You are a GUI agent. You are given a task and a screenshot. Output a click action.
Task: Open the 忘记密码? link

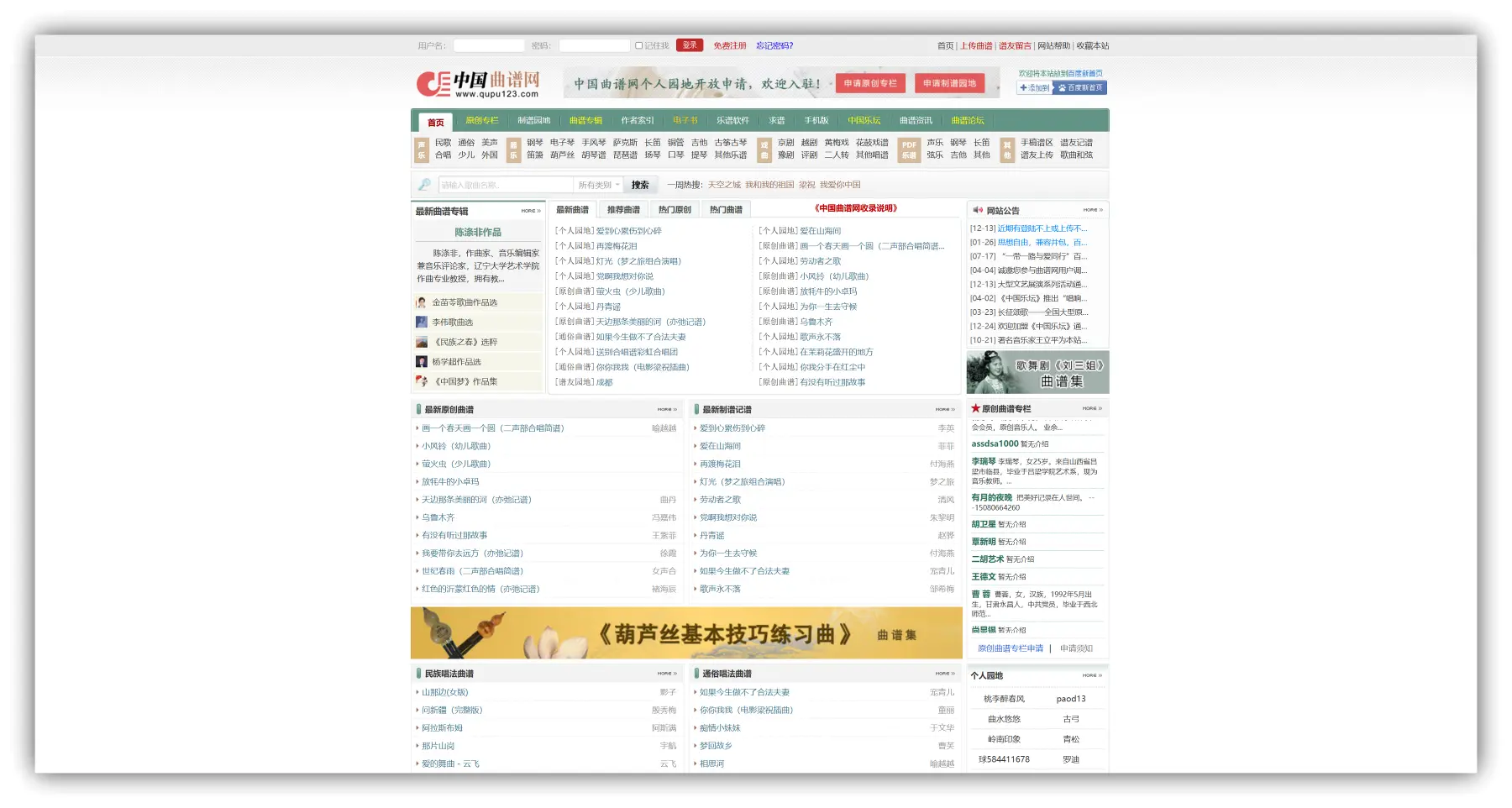click(x=774, y=46)
